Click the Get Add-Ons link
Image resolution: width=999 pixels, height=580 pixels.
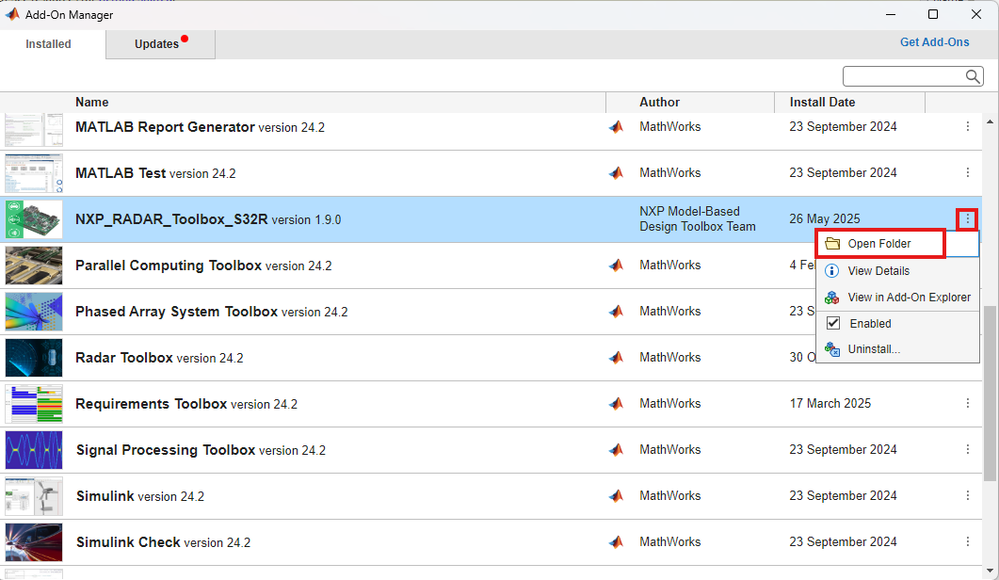coord(934,43)
